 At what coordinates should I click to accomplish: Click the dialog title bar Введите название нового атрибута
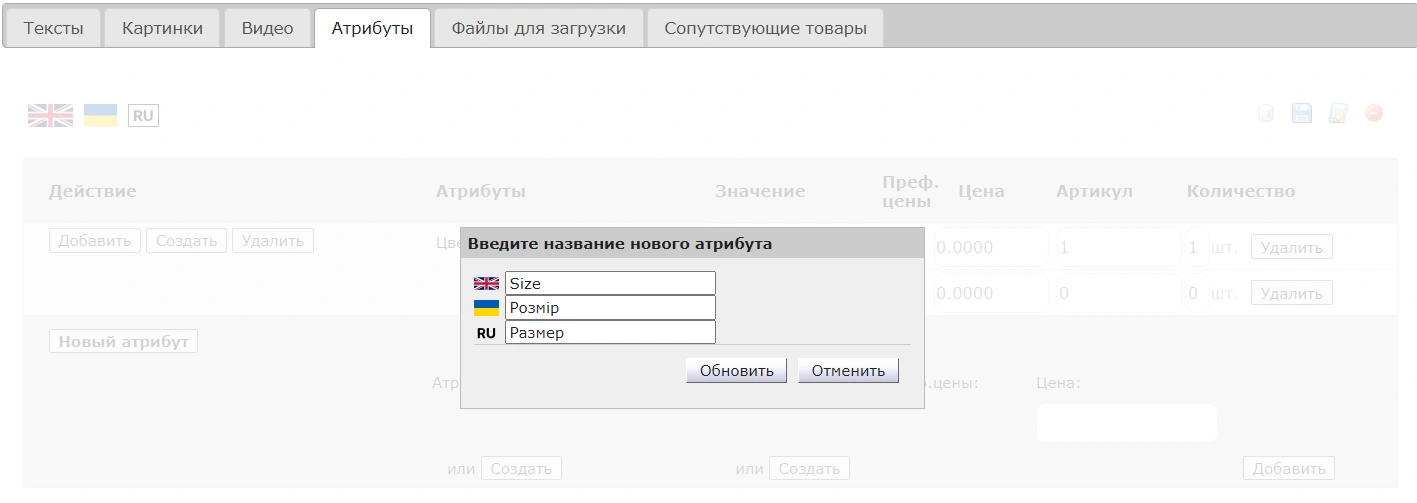[691, 243]
